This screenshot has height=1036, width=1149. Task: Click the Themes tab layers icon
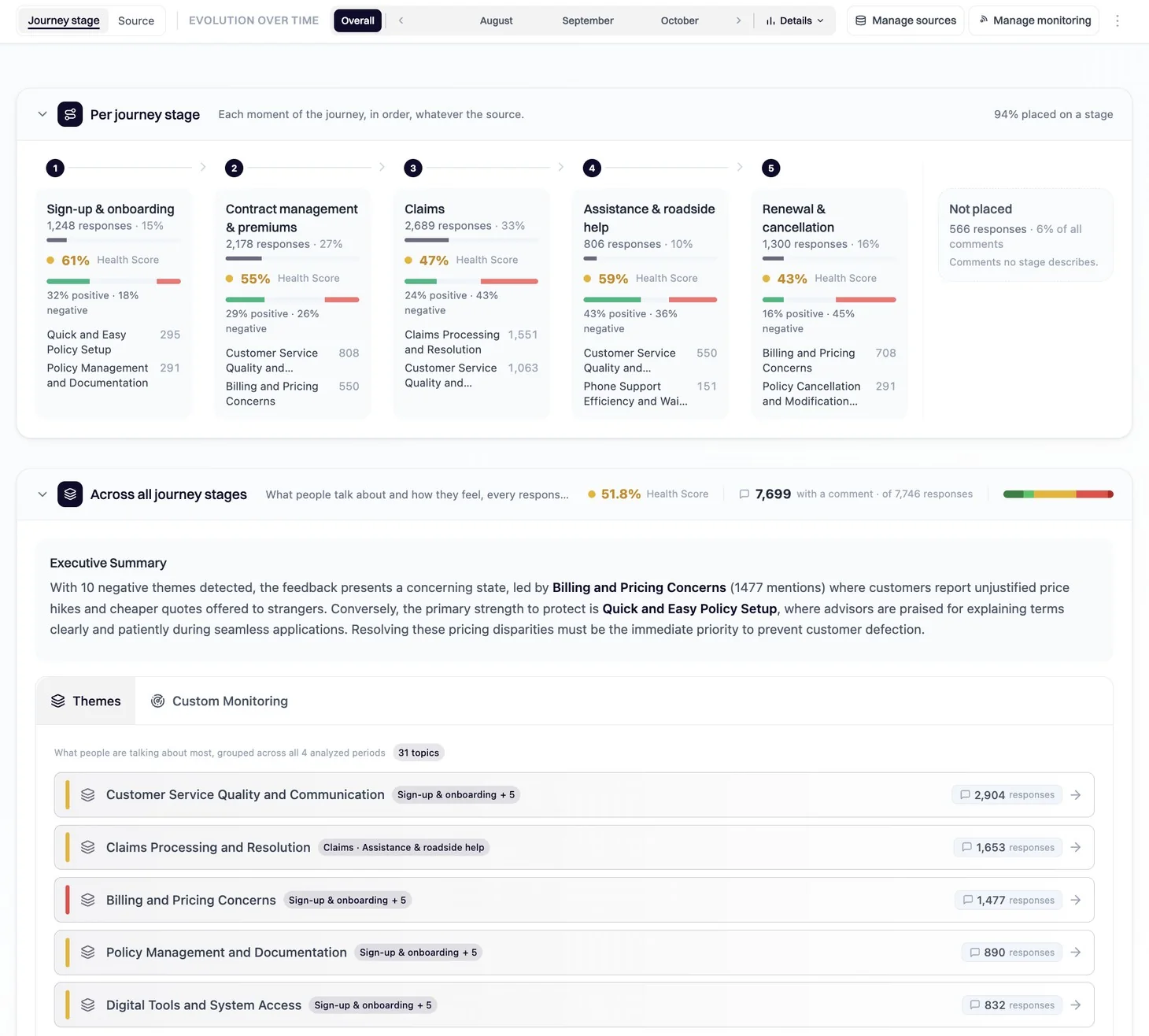tap(58, 701)
